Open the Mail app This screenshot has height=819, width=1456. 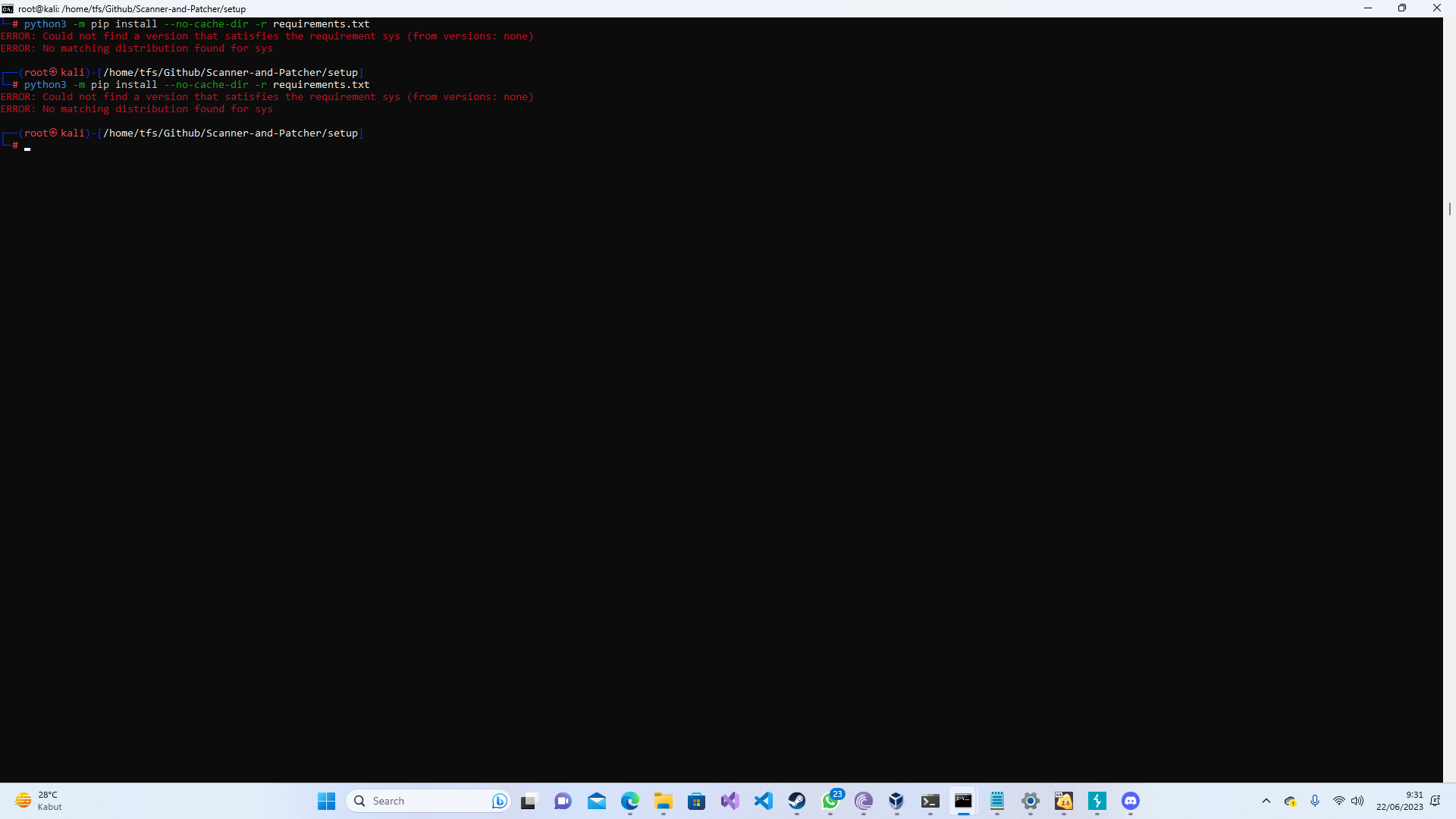pyautogui.click(x=597, y=802)
